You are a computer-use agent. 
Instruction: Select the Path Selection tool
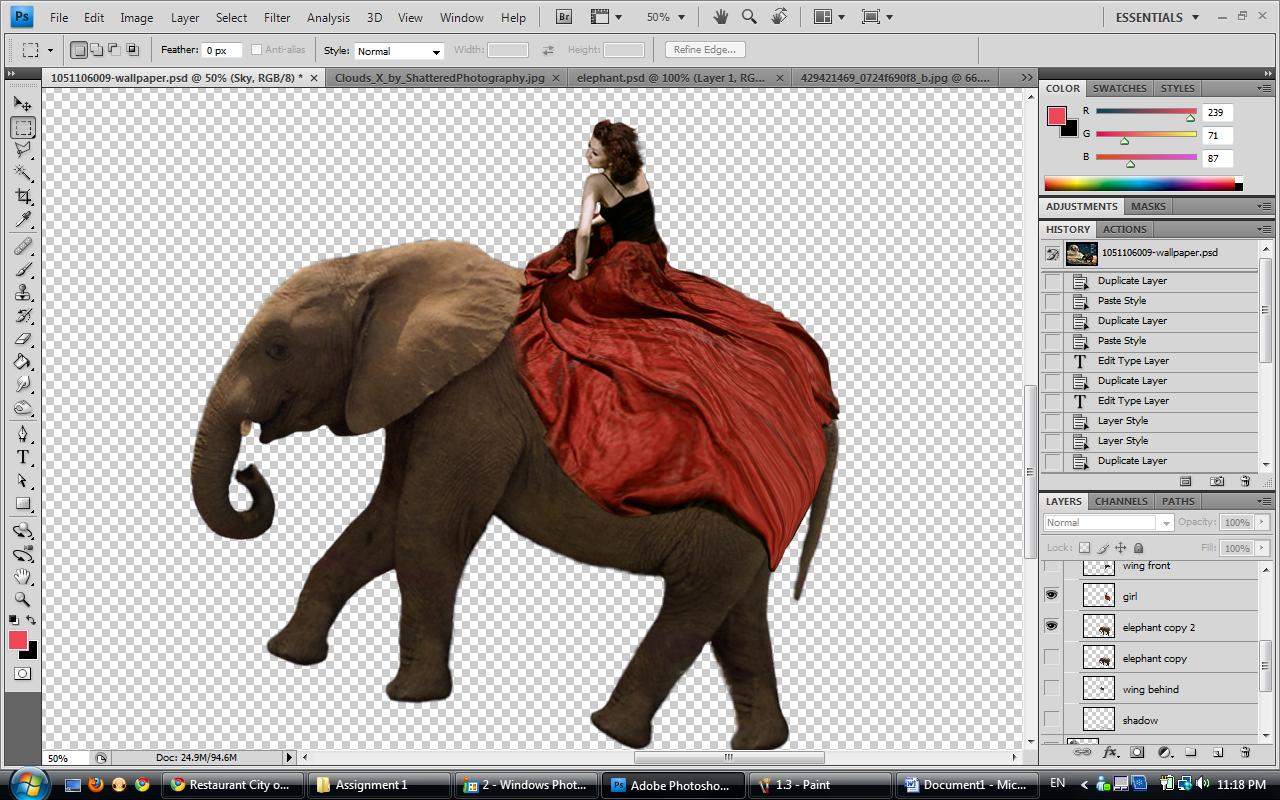click(x=23, y=481)
